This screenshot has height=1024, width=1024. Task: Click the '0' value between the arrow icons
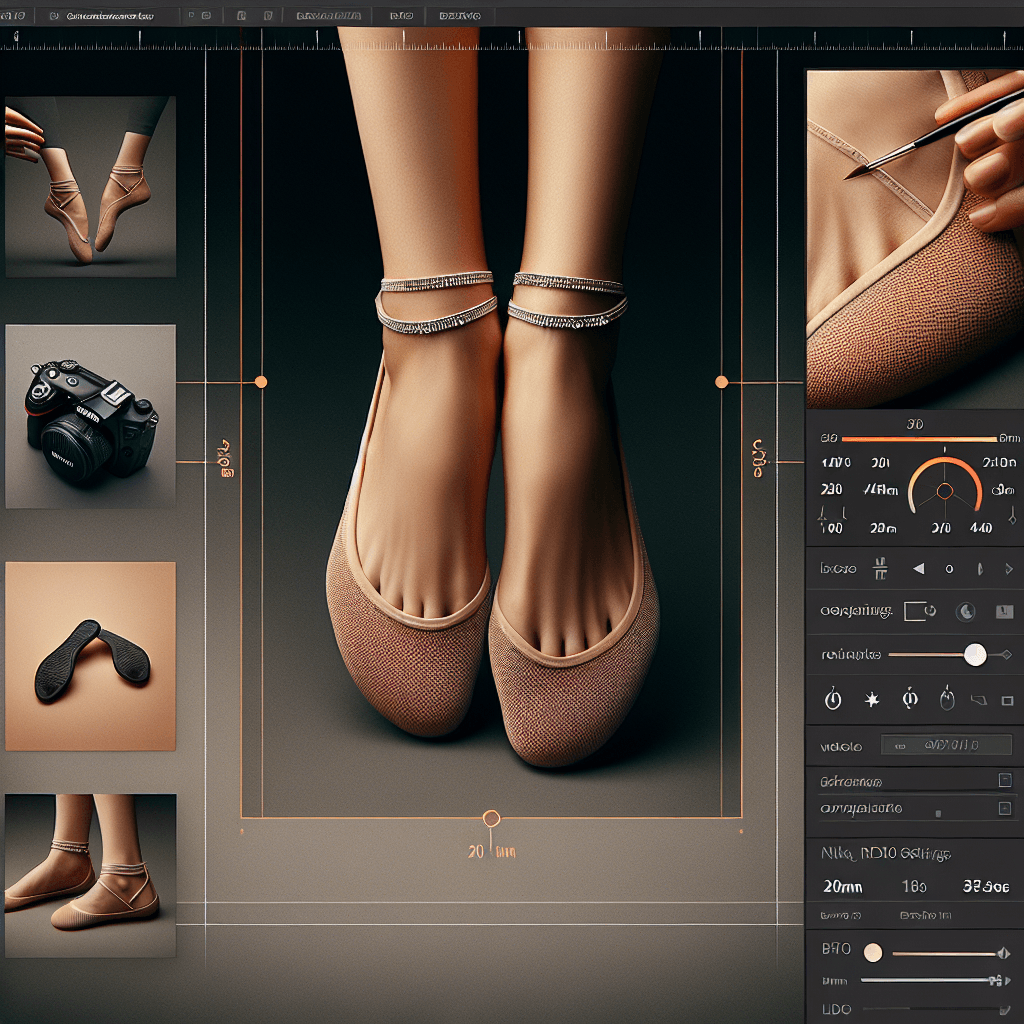coord(949,569)
